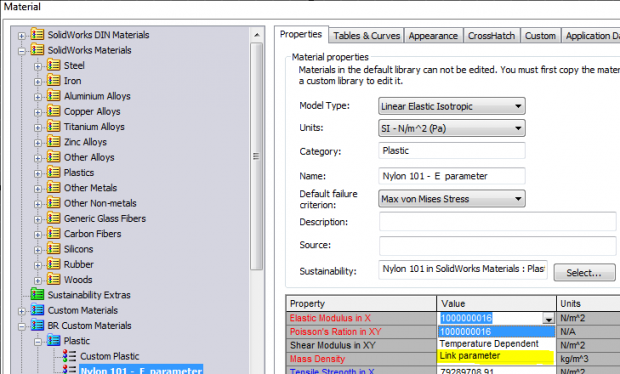Image resolution: width=620 pixels, height=374 pixels.
Task: Open the Appearance tab
Action: pyautogui.click(x=433, y=36)
